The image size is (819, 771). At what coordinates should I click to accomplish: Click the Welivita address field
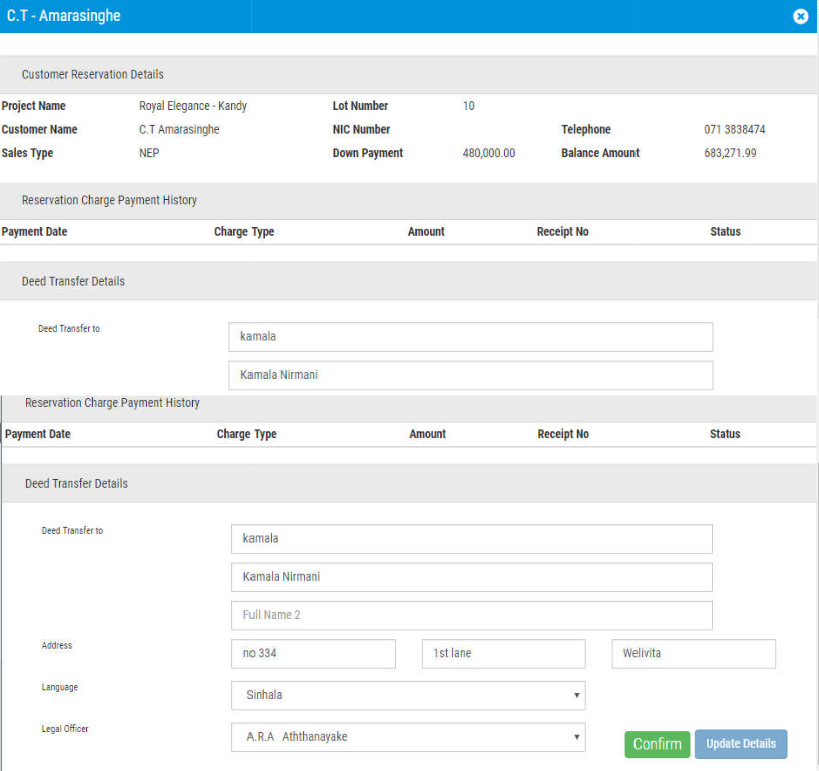693,654
